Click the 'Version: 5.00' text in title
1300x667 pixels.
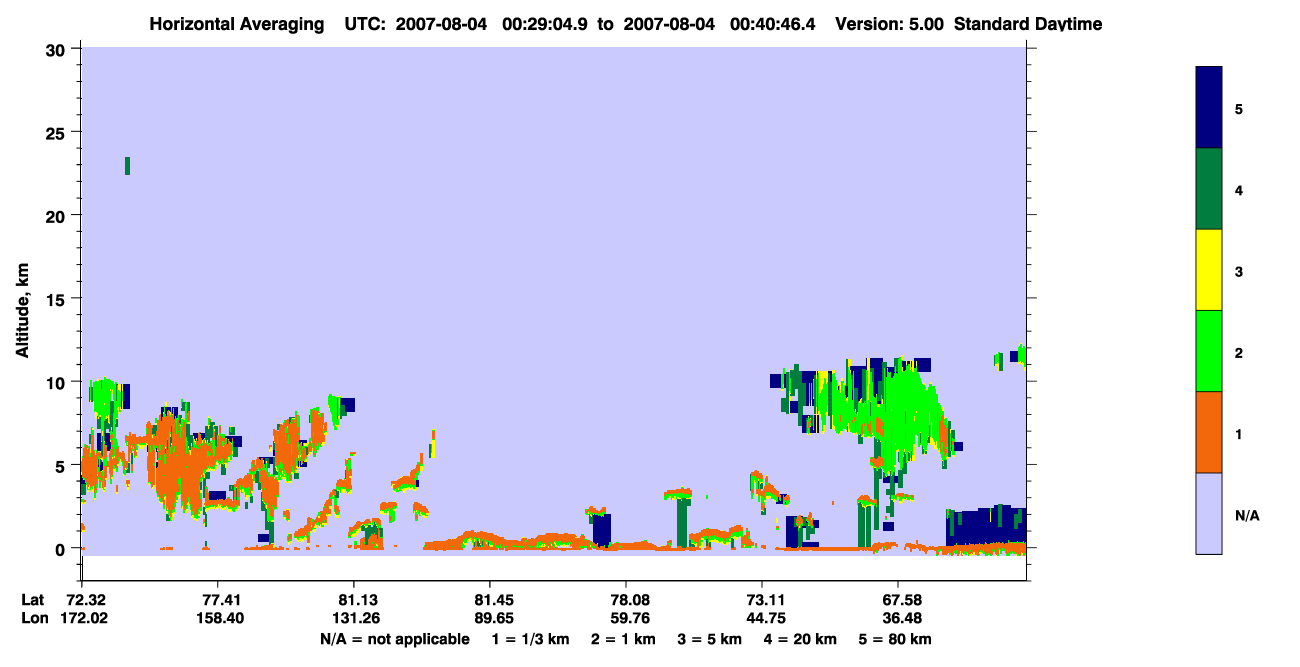point(889,23)
